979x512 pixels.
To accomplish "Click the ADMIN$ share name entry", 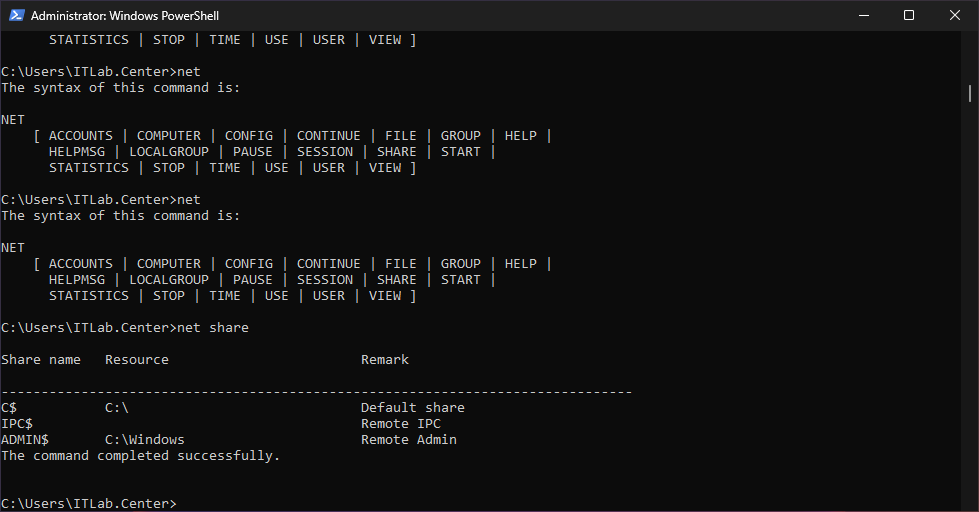I will pos(25,440).
